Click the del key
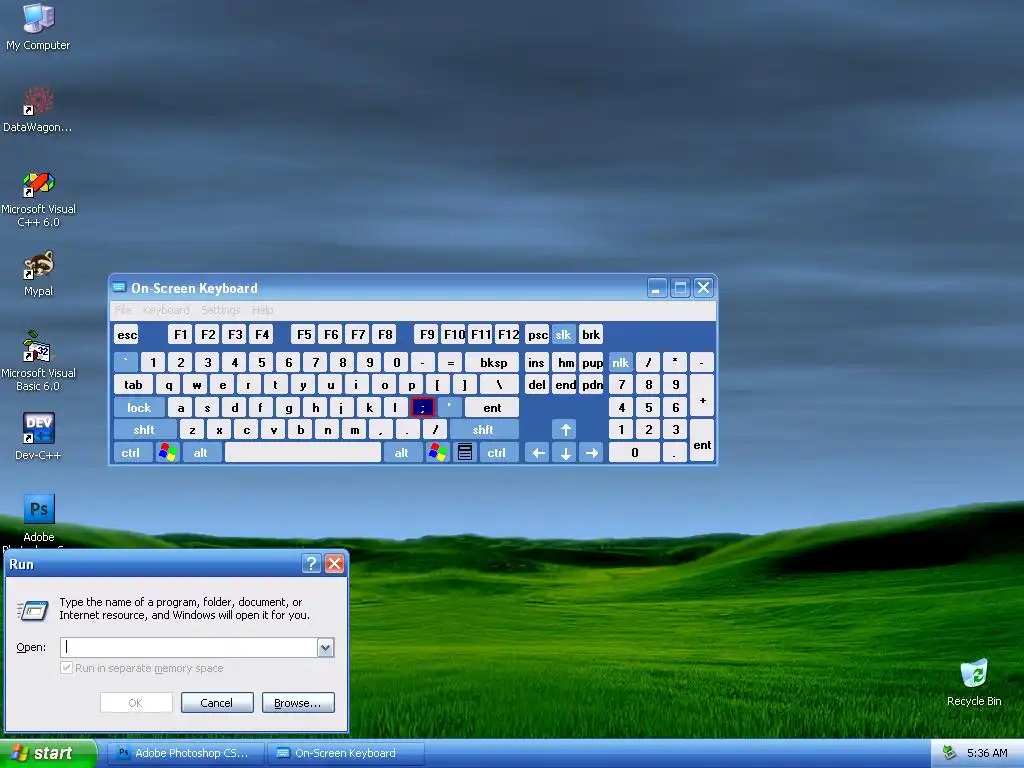 coord(537,385)
